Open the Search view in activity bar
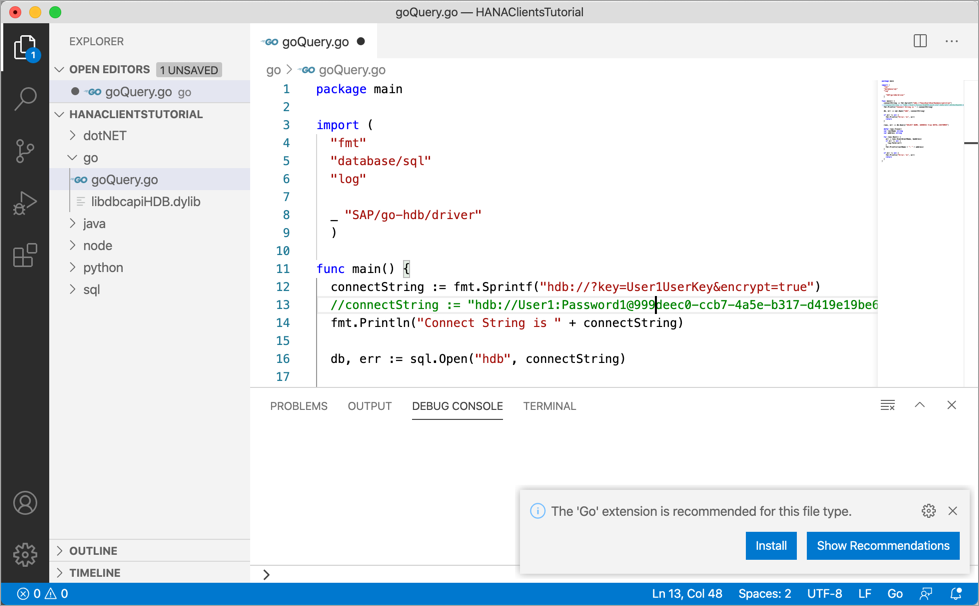The image size is (979, 606). click(x=25, y=99)
